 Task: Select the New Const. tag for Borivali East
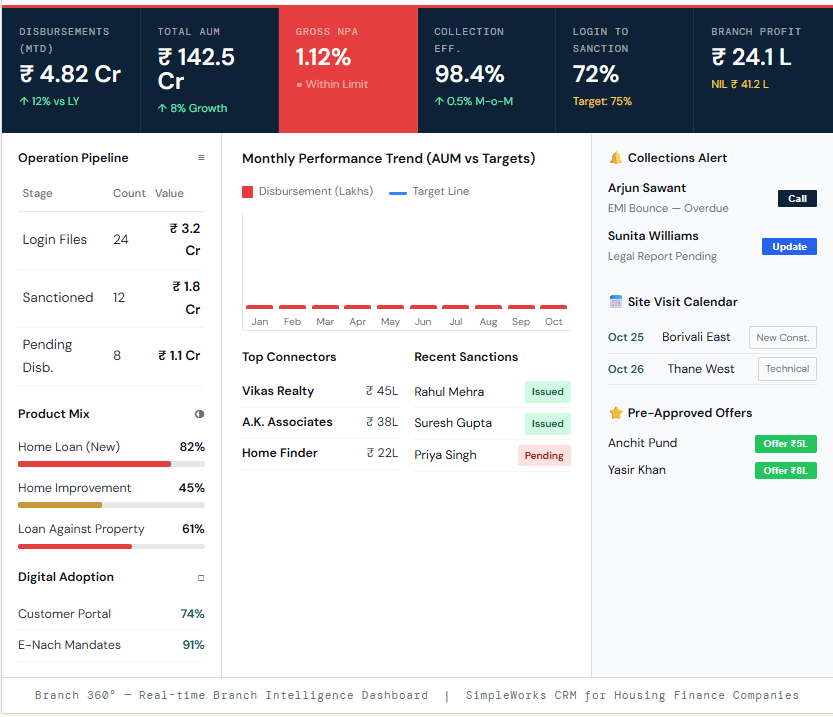[x=782, y=337]
